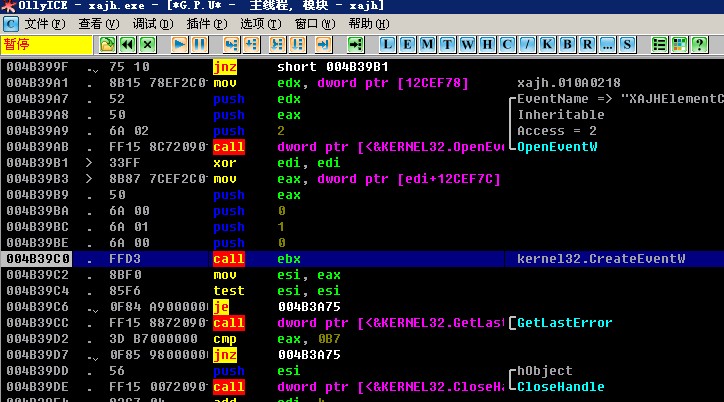Click the Open file toolbar icon

[x=108, y=44]
